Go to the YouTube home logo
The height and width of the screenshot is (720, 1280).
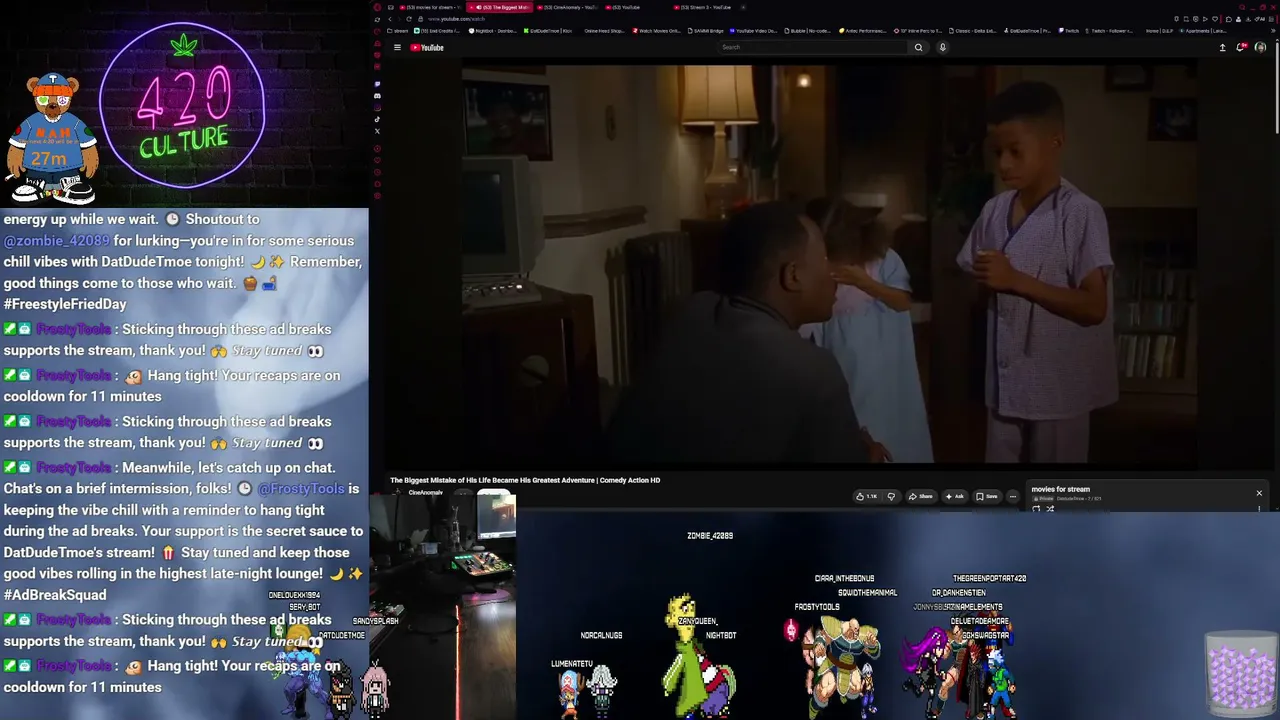coord(427,47)
